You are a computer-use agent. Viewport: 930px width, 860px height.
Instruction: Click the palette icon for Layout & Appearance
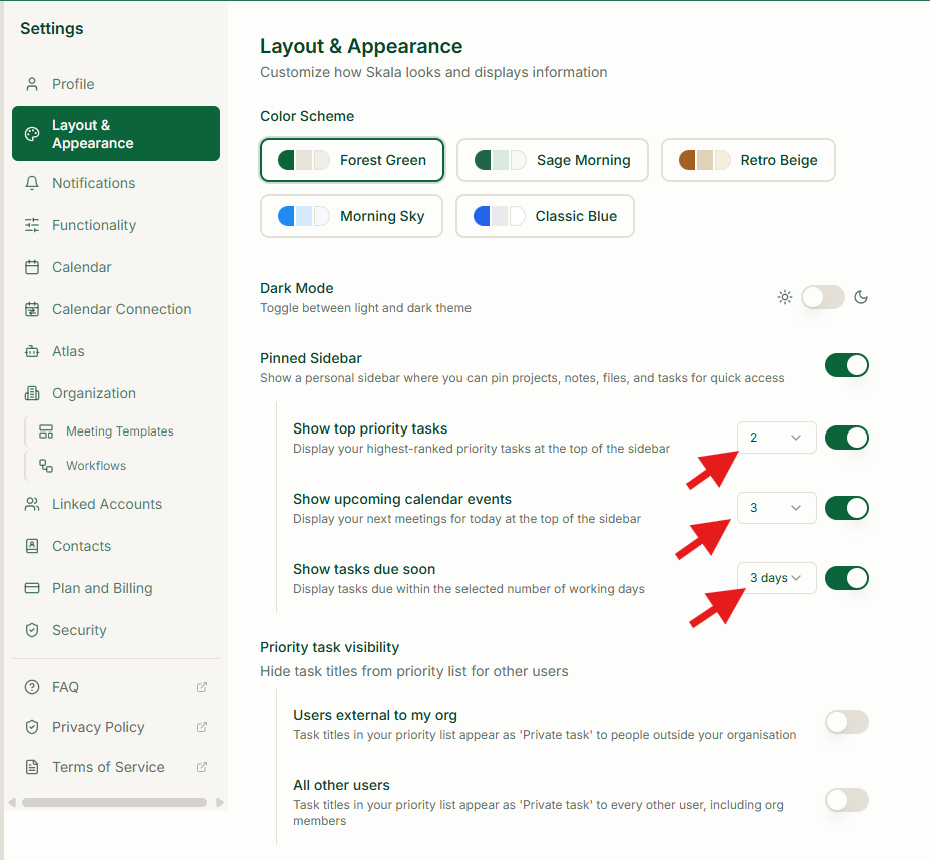[32, 134]
